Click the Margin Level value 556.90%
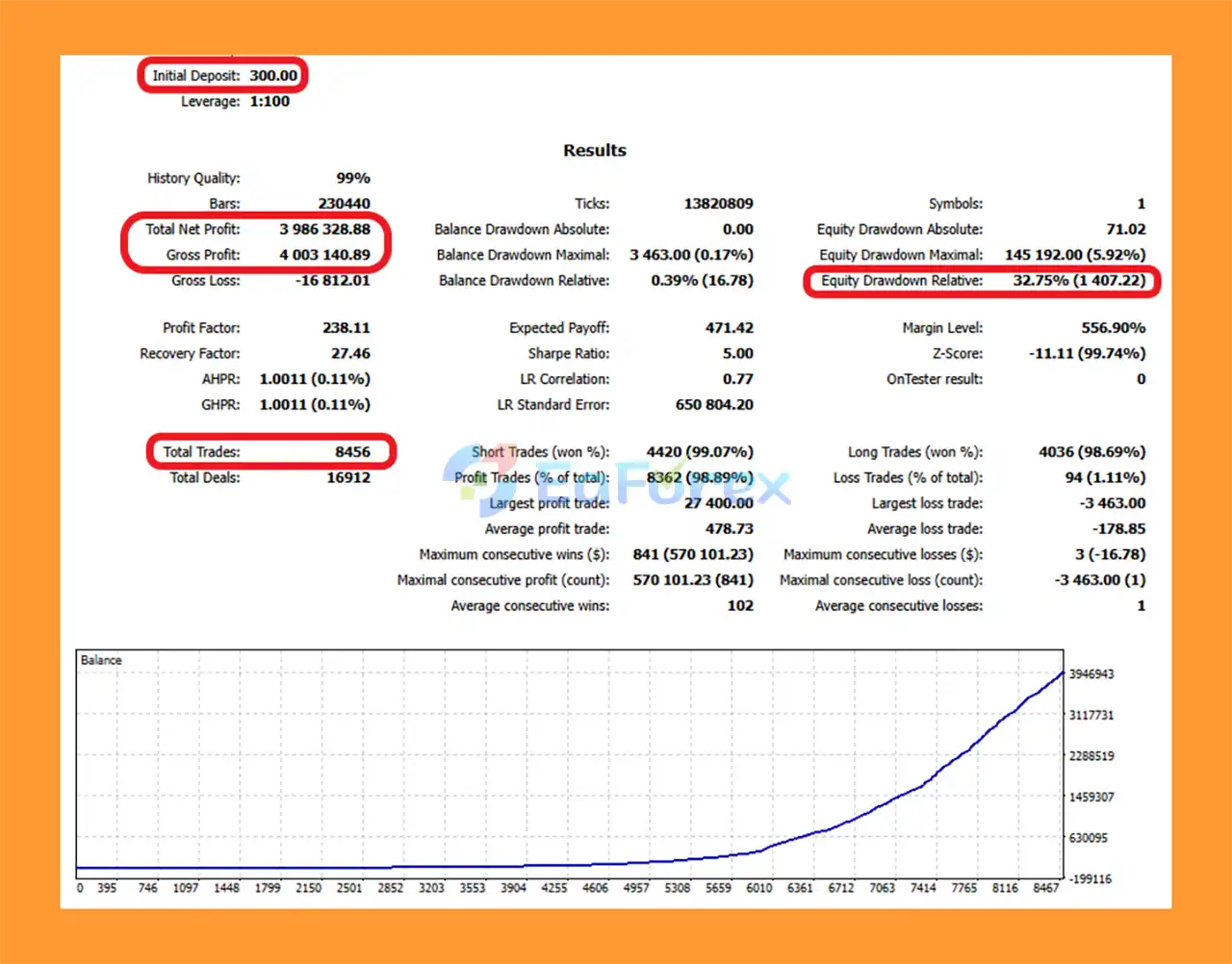 click(x=1113, y=328)
